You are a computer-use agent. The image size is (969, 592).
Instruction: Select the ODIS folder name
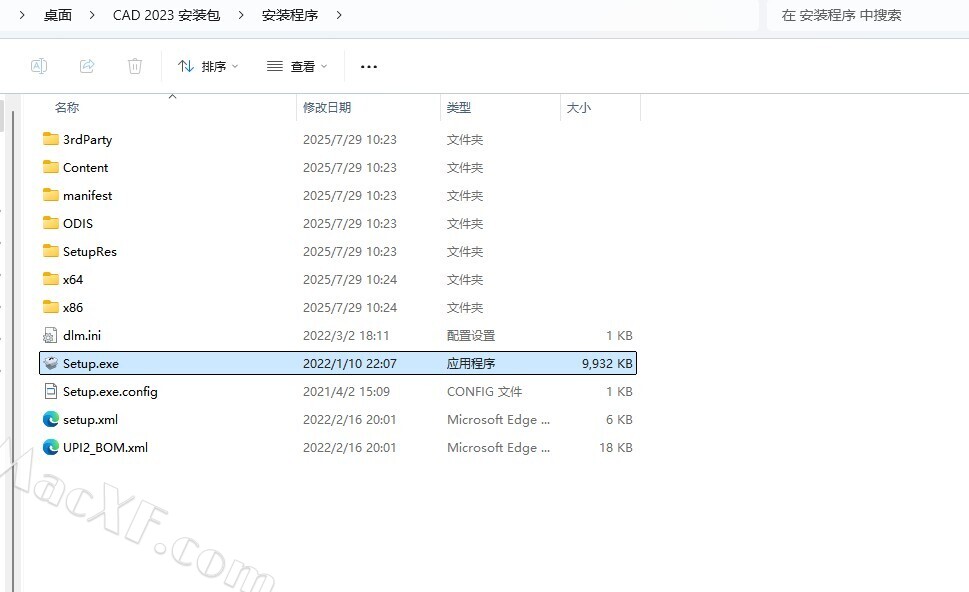click(78, 224)
